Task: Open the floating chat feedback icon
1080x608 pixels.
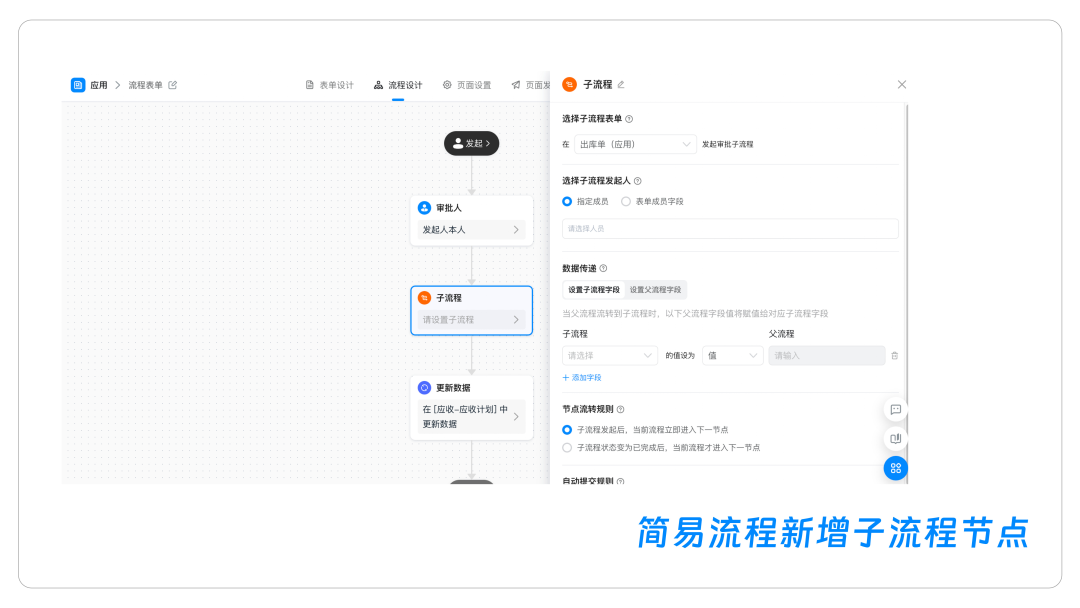Action: pyautogui.click(x=895, y=410)
